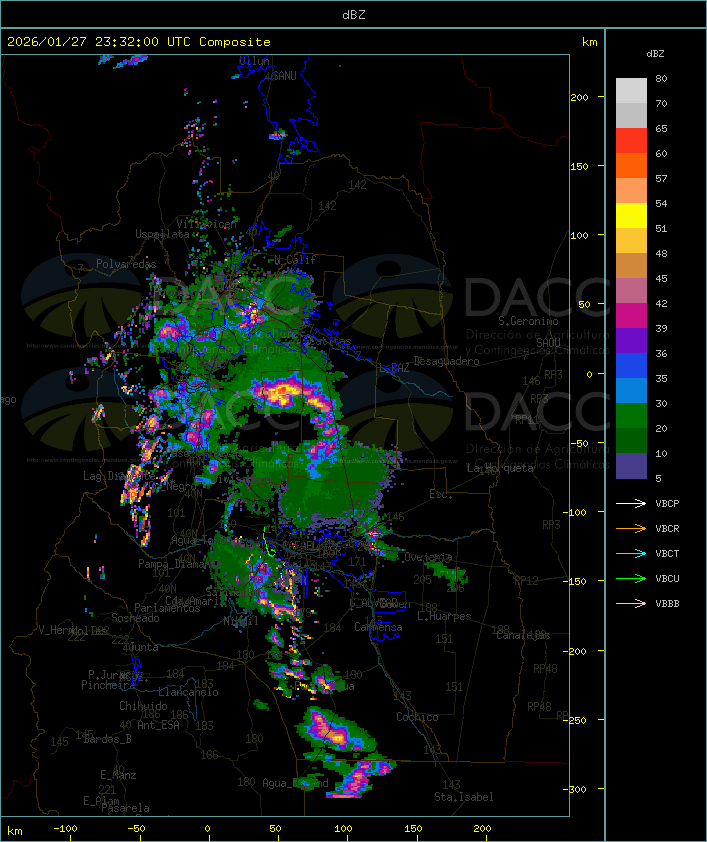Click the Canalejas map label
Image resolution: width=707 pixels, height=842 pixels.
point(523,635)
